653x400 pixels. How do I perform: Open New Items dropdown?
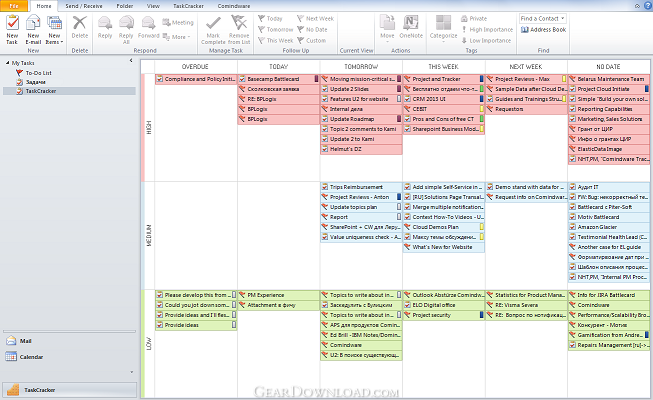[54, 42]
